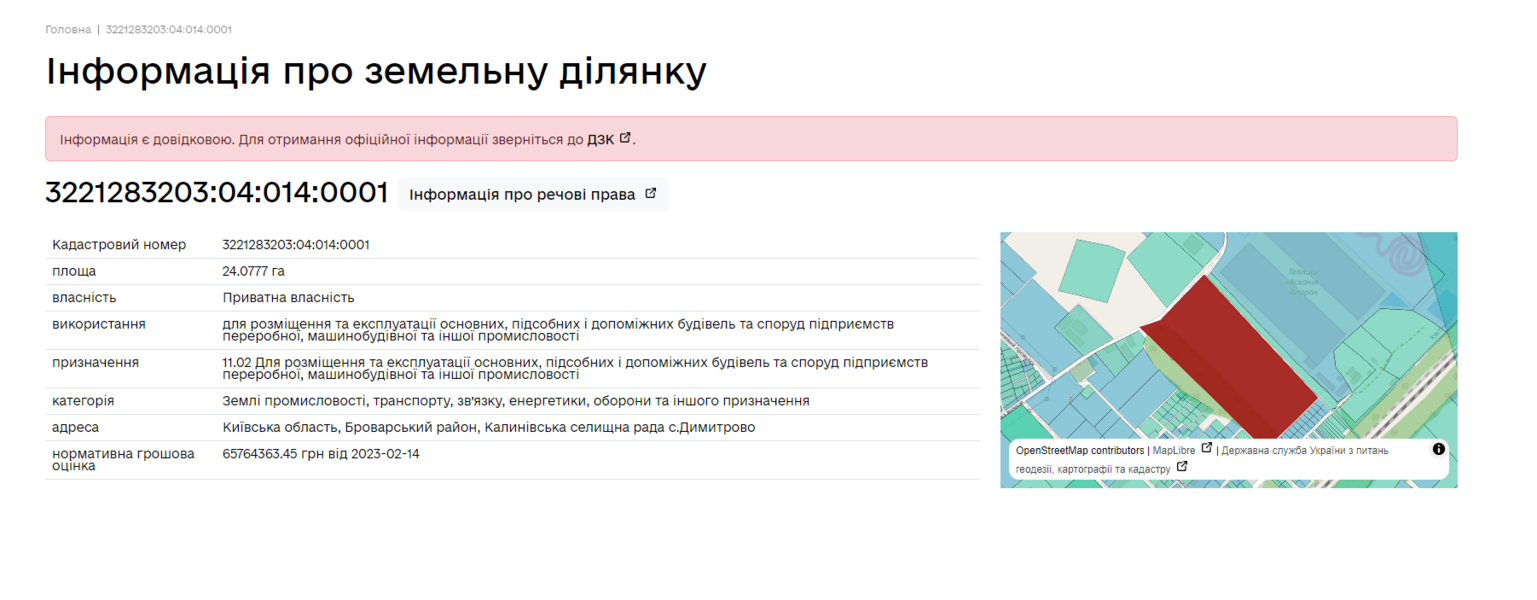
Task: Click the green square parcel on map
Action: tap(1090, 266)
